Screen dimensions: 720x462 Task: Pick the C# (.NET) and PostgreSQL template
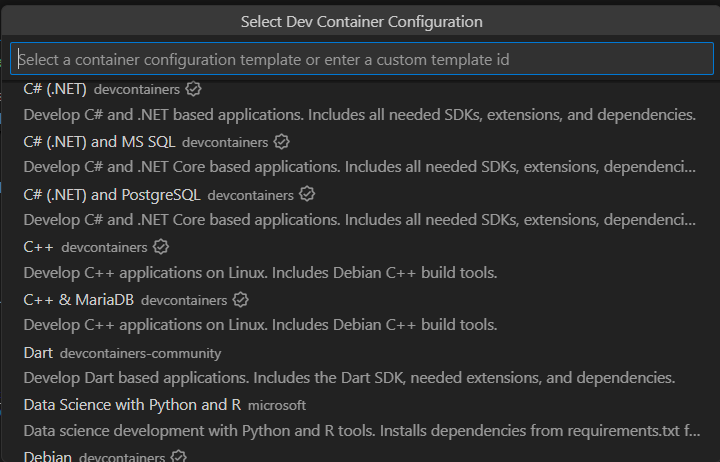click(x=112, y=194)
